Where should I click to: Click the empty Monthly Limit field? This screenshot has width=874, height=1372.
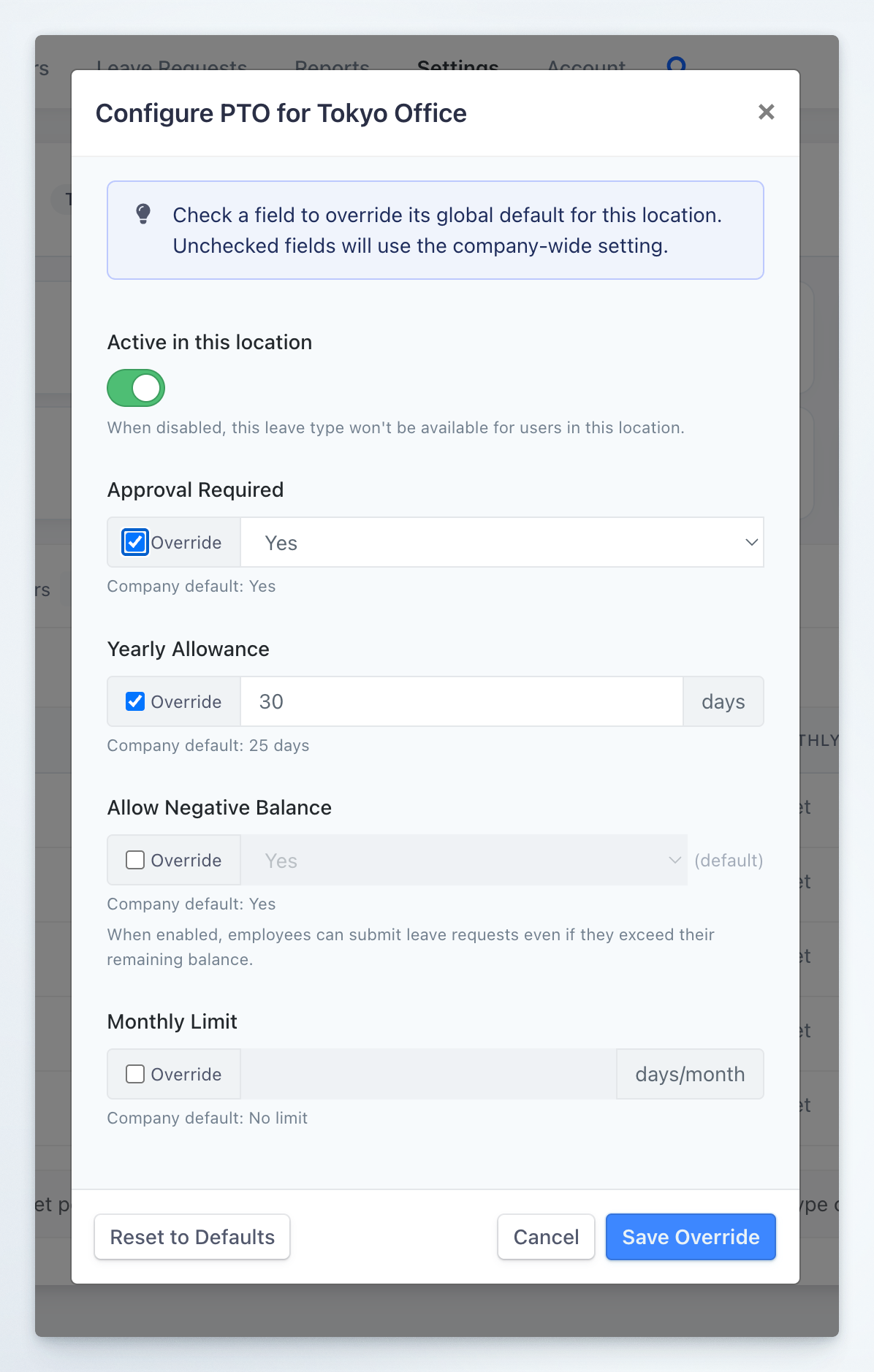pyautogui.click(x=427, y=1074)
